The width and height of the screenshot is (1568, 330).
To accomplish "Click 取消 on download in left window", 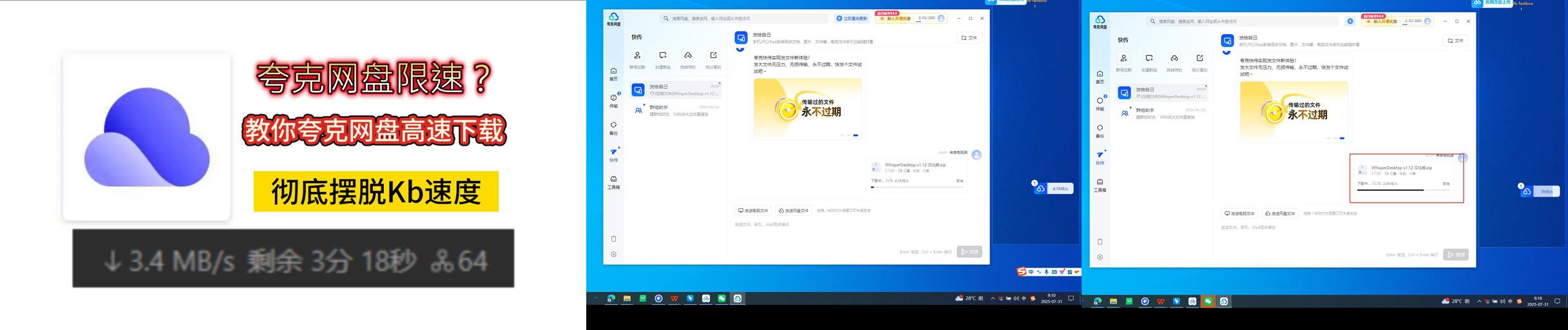I will coord(959,181).
